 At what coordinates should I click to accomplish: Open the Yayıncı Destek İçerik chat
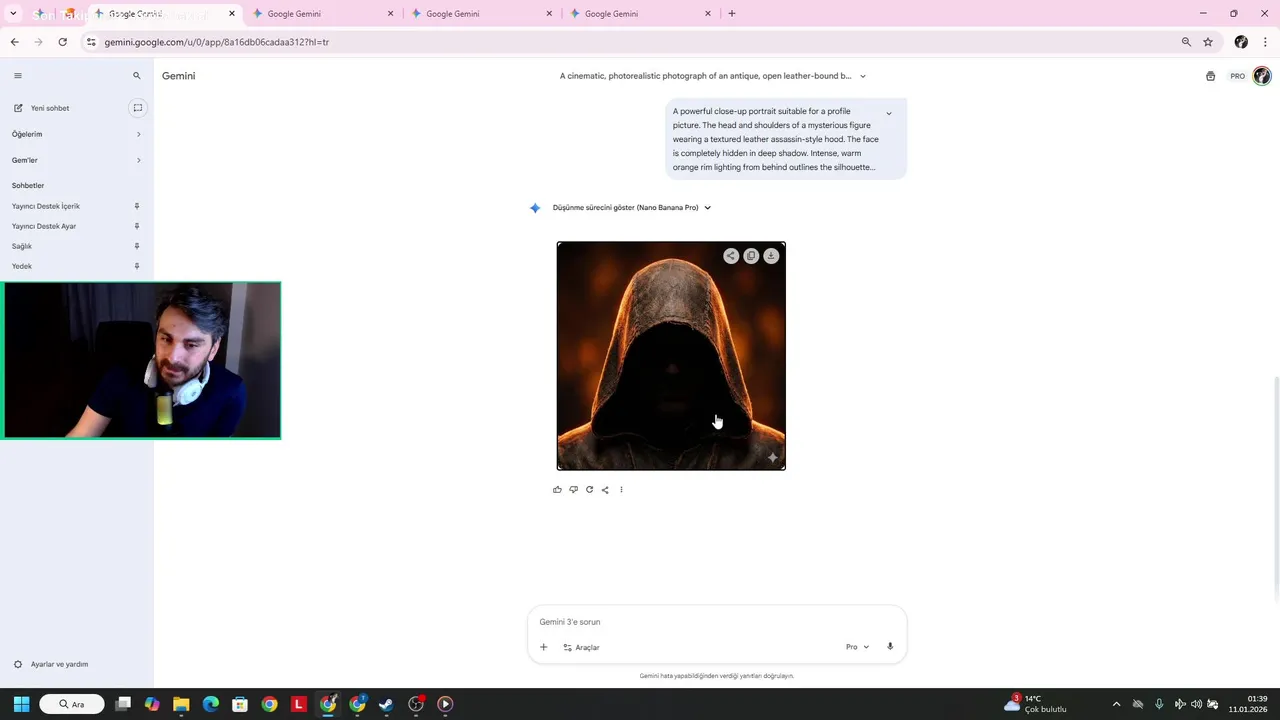(46, 206)
